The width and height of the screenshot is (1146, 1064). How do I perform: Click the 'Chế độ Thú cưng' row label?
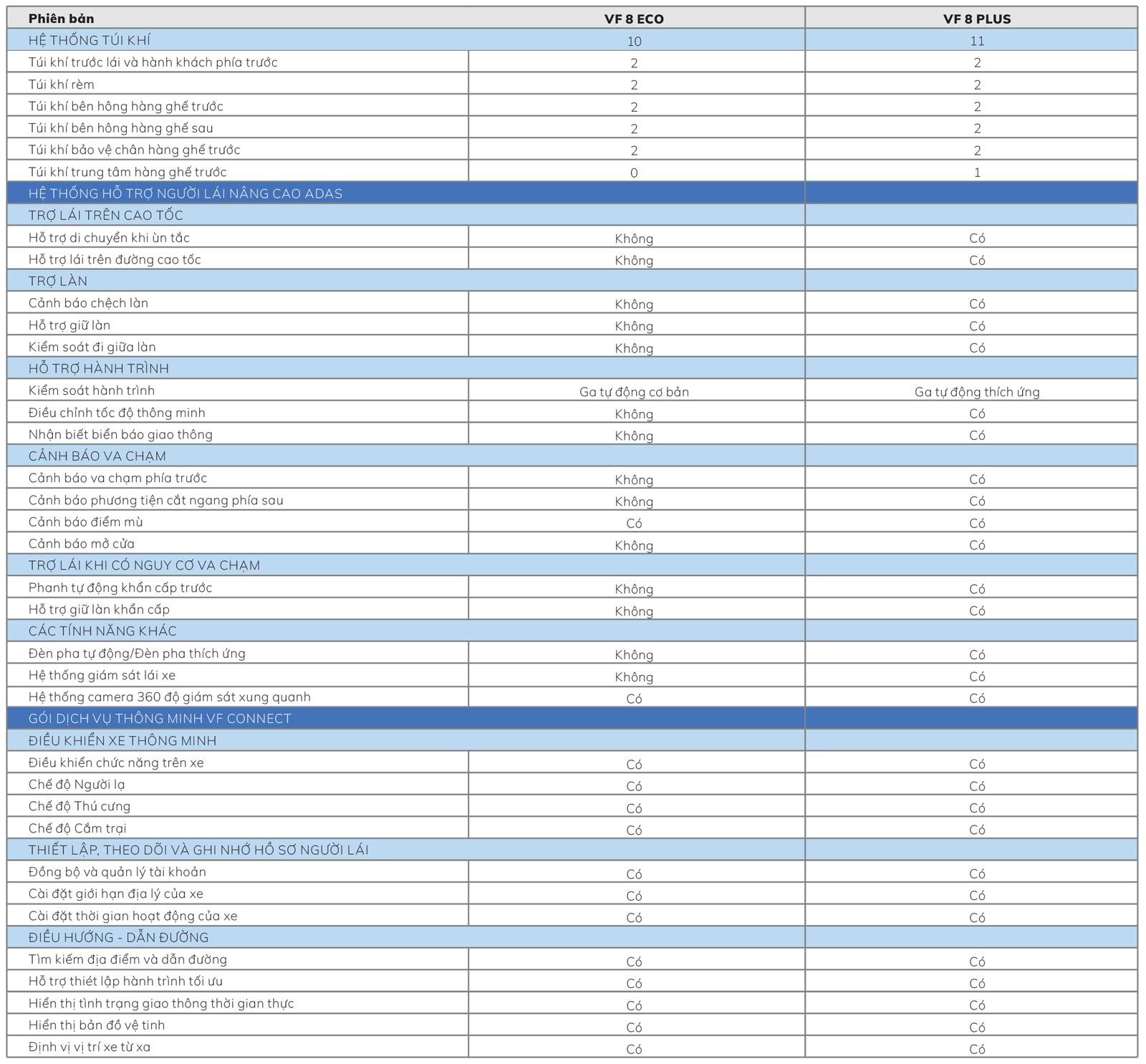pos(80,807)
